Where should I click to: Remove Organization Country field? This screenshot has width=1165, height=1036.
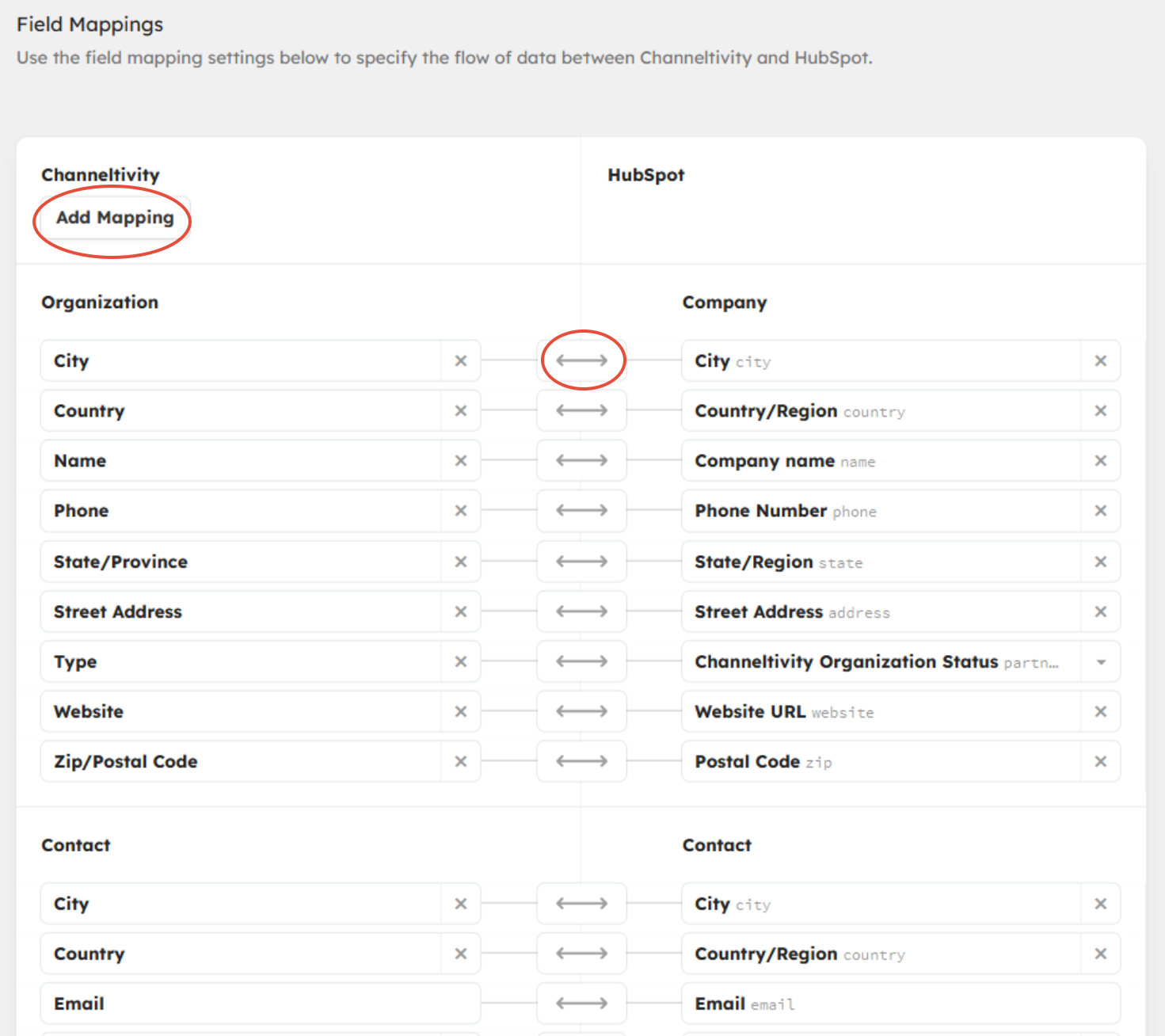coord(461,411)
